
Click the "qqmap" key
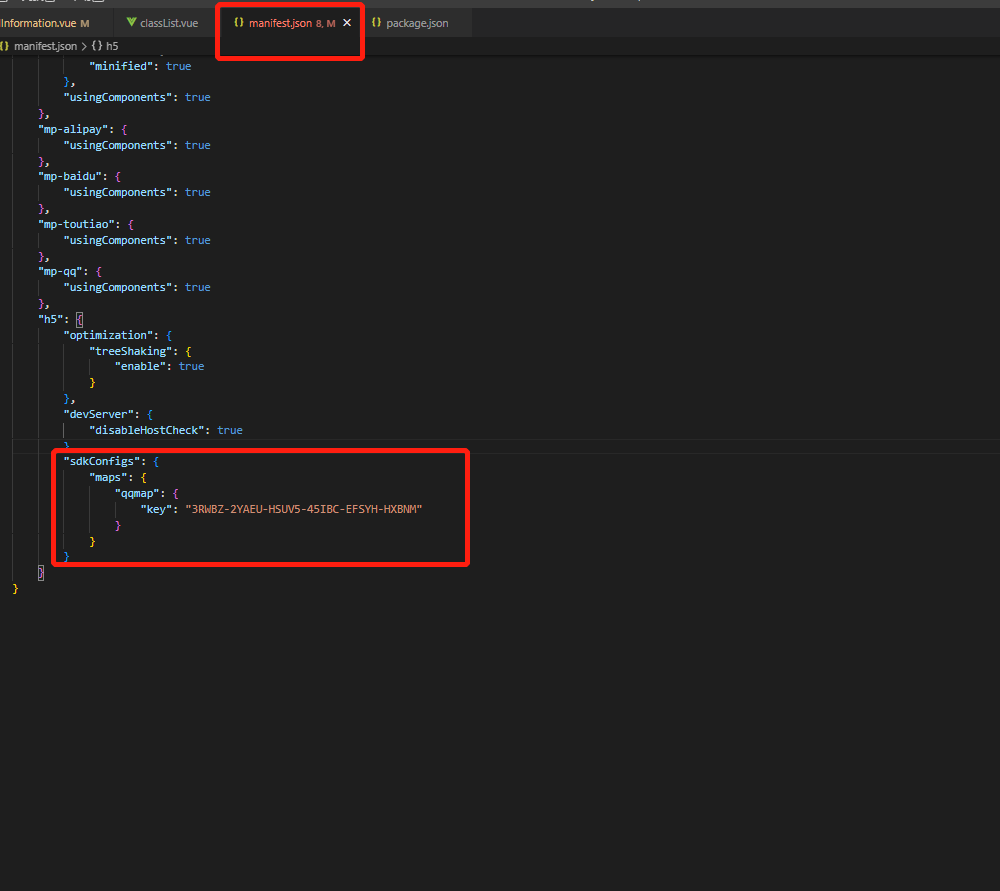137,494
